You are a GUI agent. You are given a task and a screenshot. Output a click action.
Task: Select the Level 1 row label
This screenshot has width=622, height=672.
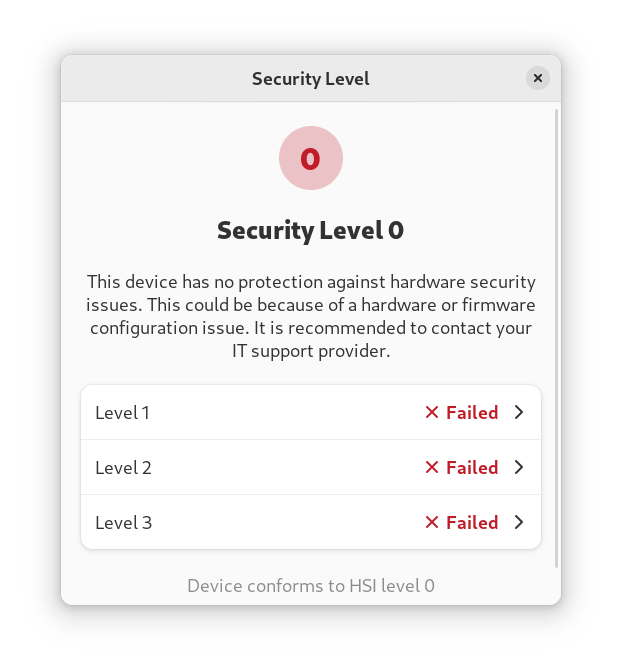(122, 412)
